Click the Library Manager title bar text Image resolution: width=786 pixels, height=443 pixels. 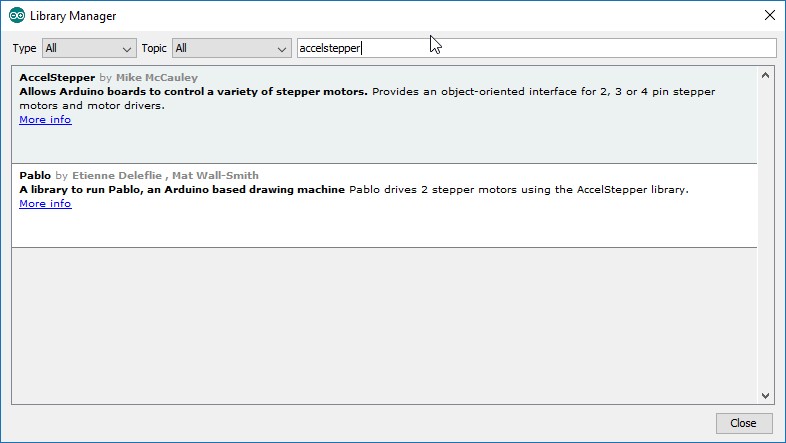[x=73, y=16]
